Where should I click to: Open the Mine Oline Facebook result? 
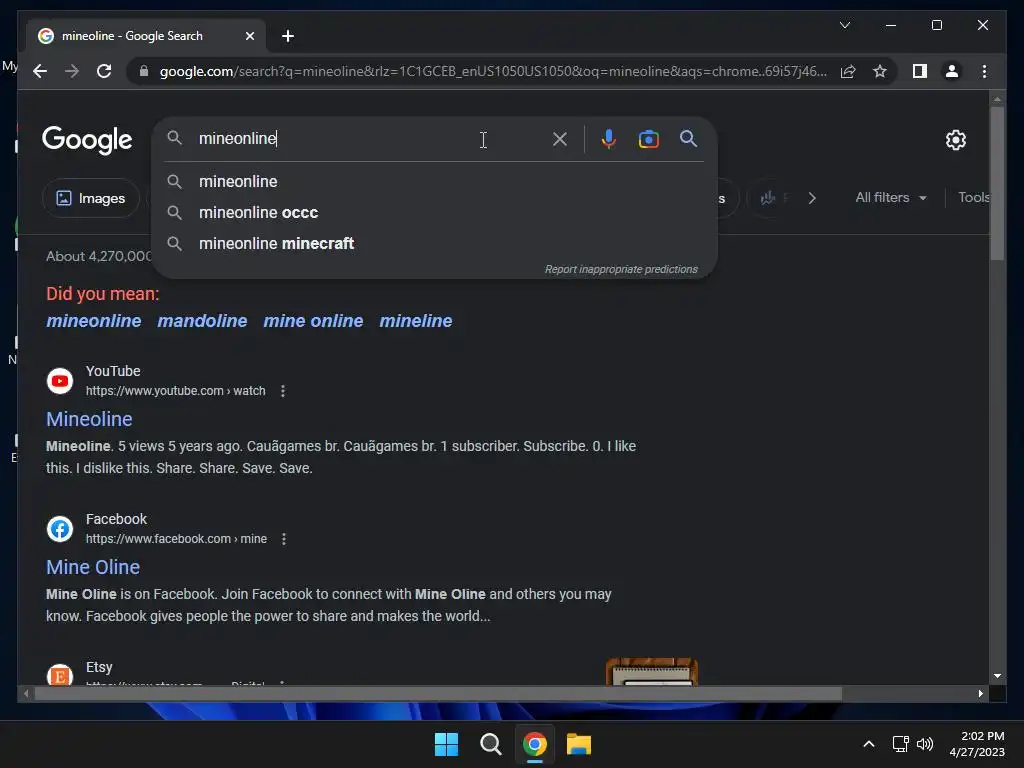click(93, 568)
